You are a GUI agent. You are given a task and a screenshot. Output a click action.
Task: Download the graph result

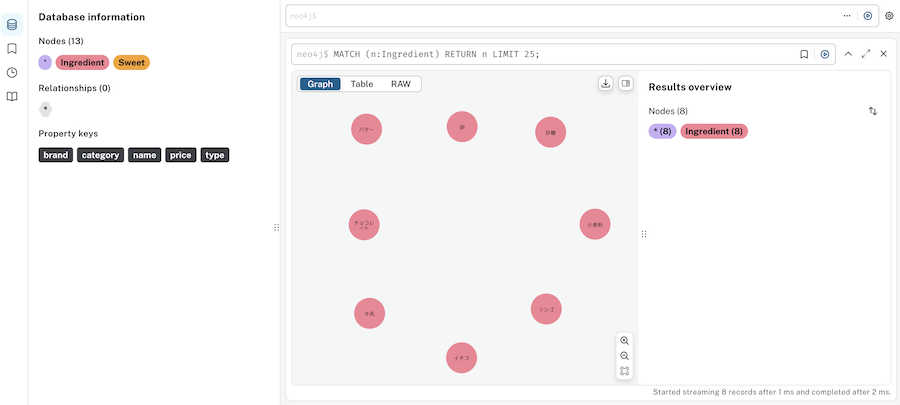click(x=606, y=84)
